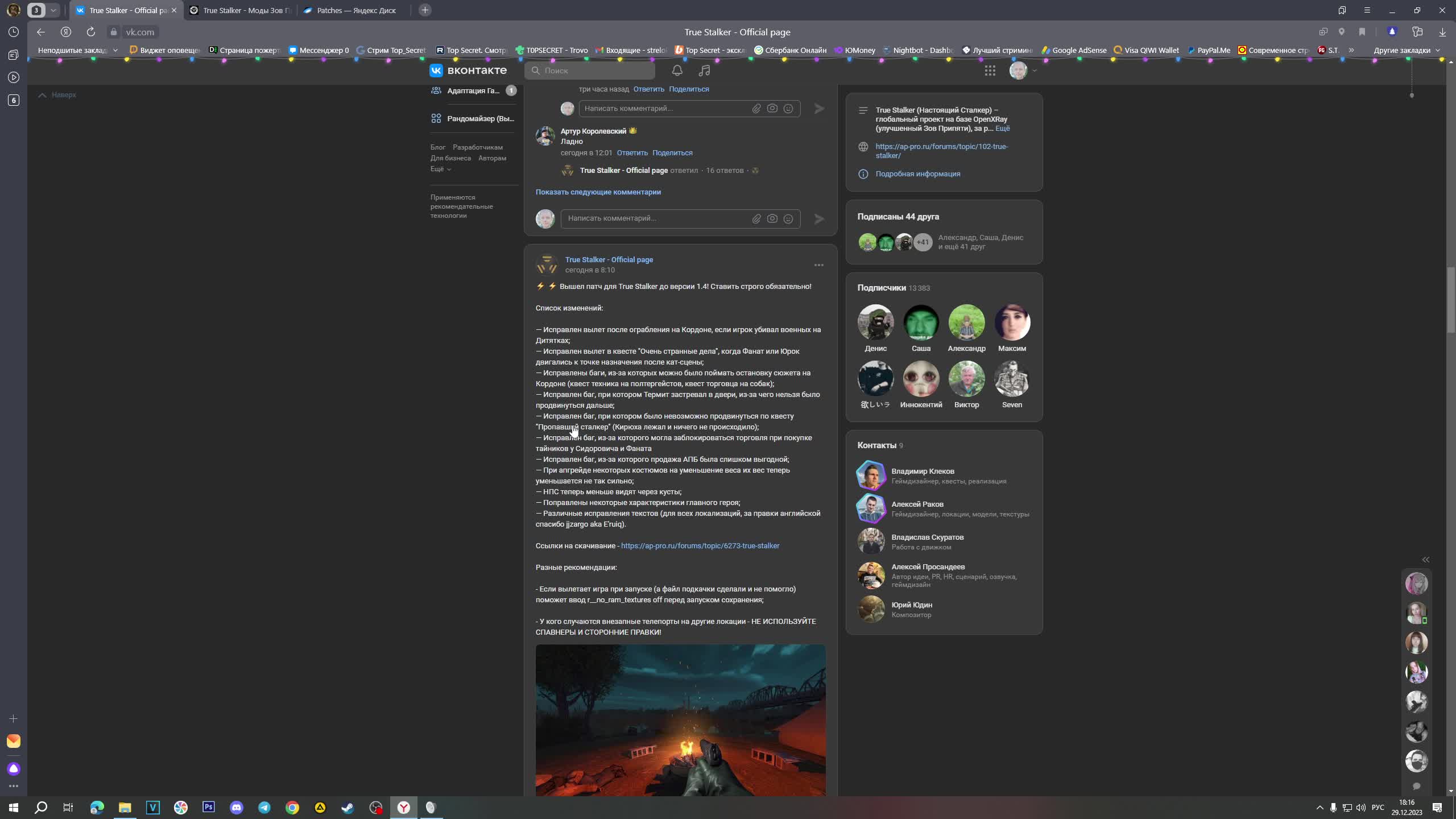This screenshot has width=1456, height=819.
Task: Click camera icon in upper reply field
Action: [x=772, y=108]
